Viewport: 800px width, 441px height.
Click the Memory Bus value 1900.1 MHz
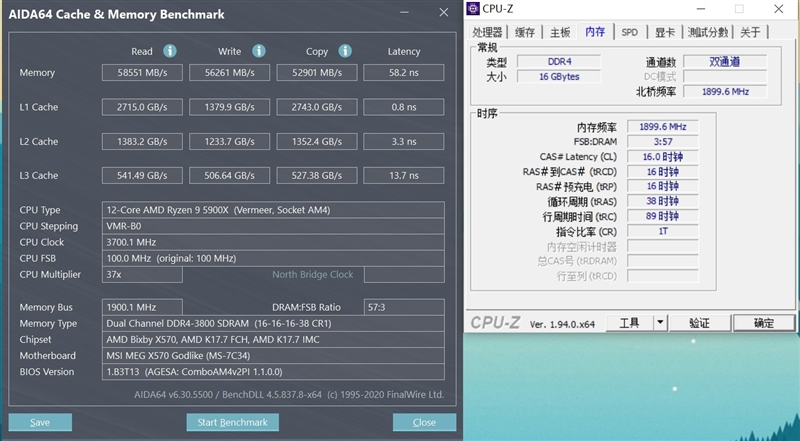click(142, 307)
